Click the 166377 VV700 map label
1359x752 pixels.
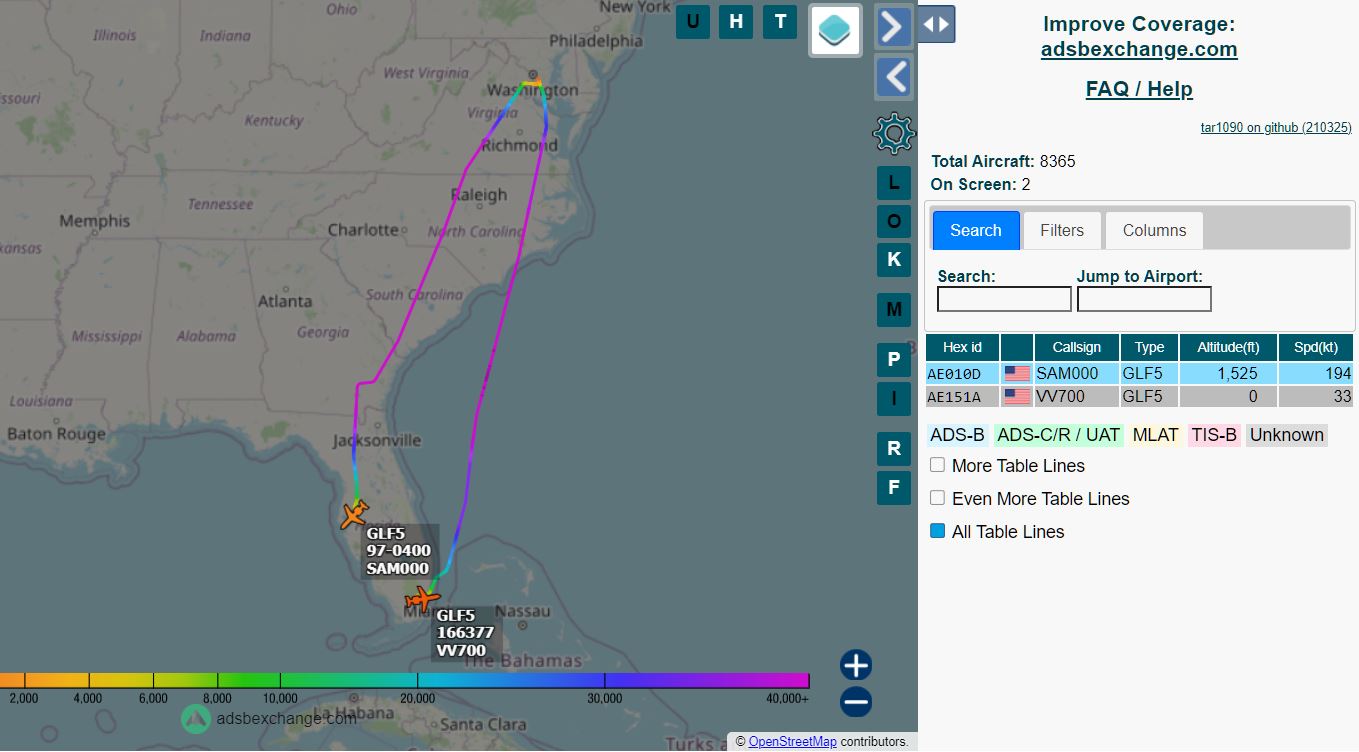pyautogui.click(x=466, y=633)
